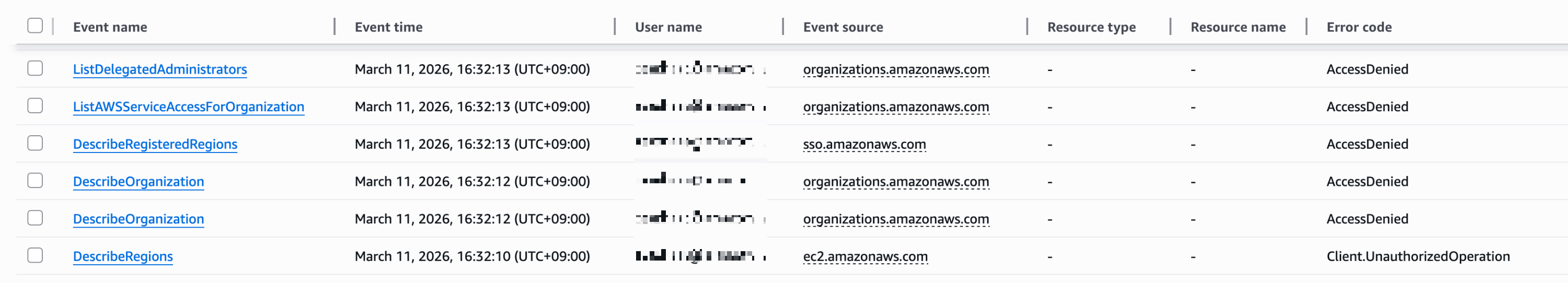Toggle the select-all checkbox in header

(36, 26)
